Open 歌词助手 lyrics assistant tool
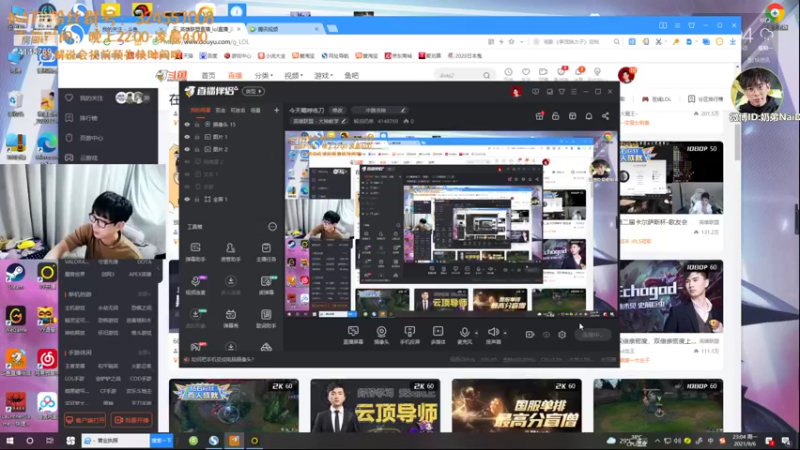800x450 pixels. [x=266, y=318]
